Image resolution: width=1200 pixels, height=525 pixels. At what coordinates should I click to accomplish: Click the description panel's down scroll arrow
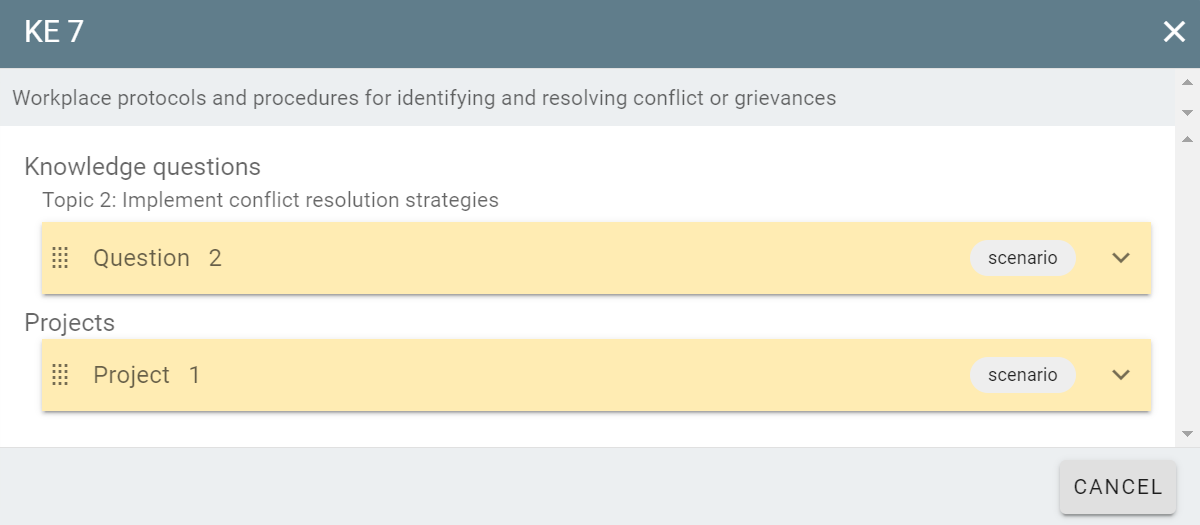1188,112
